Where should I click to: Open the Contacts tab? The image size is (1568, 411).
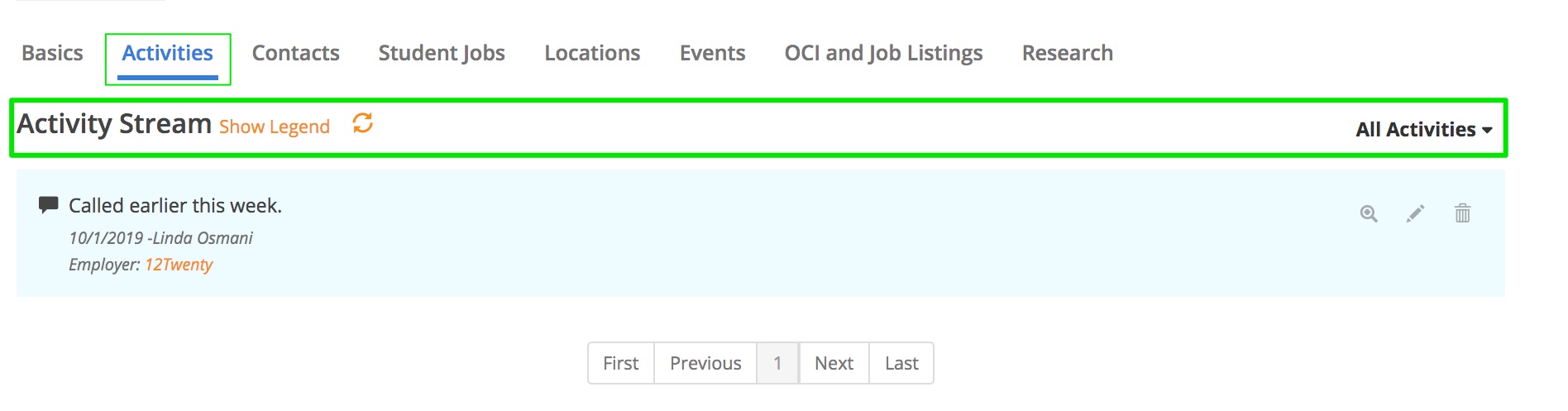pyautogui.click(x=295, y=53)
